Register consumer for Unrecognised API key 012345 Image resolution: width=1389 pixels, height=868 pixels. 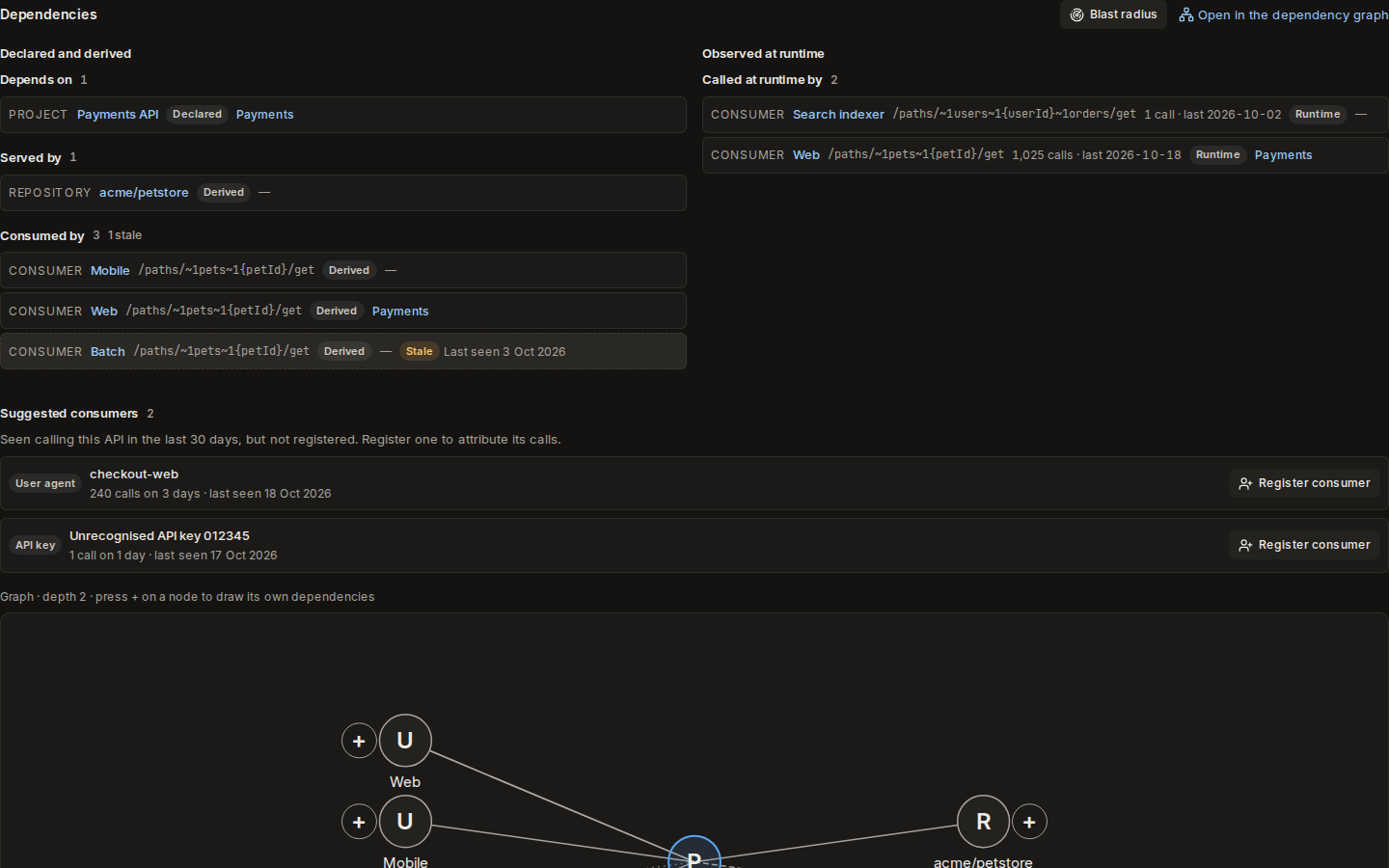1304,545
